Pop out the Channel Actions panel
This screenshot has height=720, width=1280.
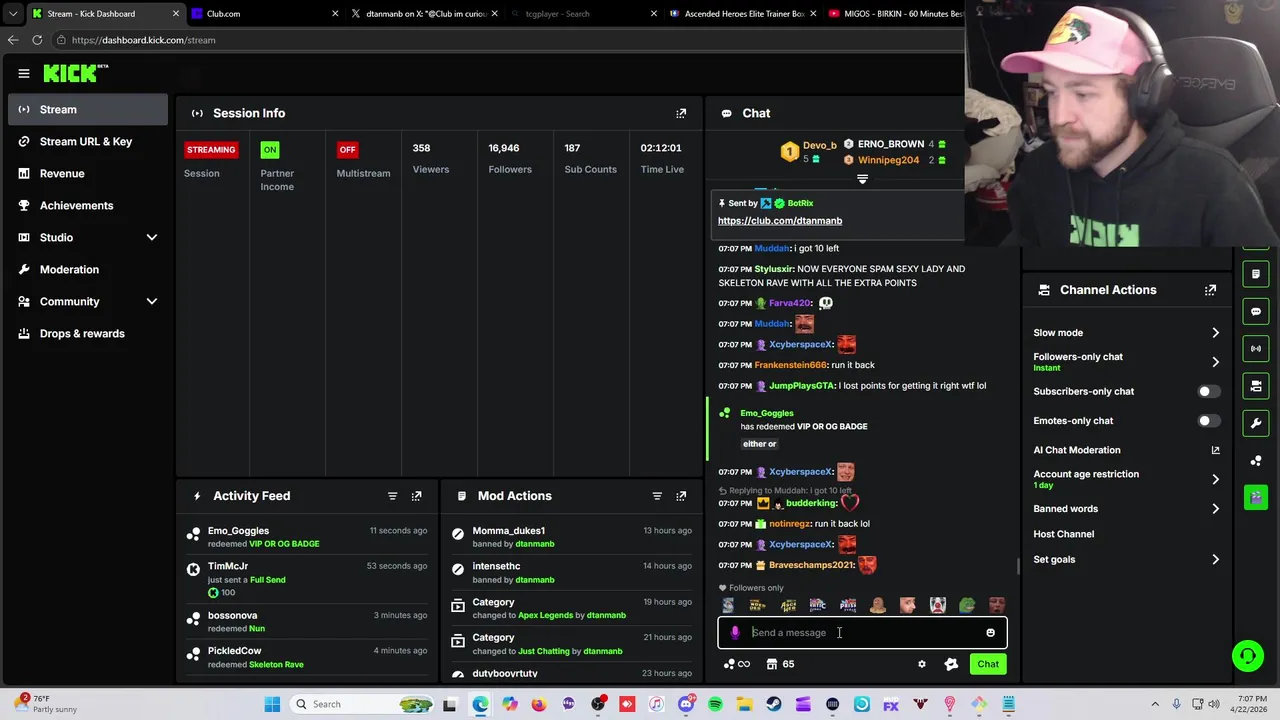point(1210,290)
